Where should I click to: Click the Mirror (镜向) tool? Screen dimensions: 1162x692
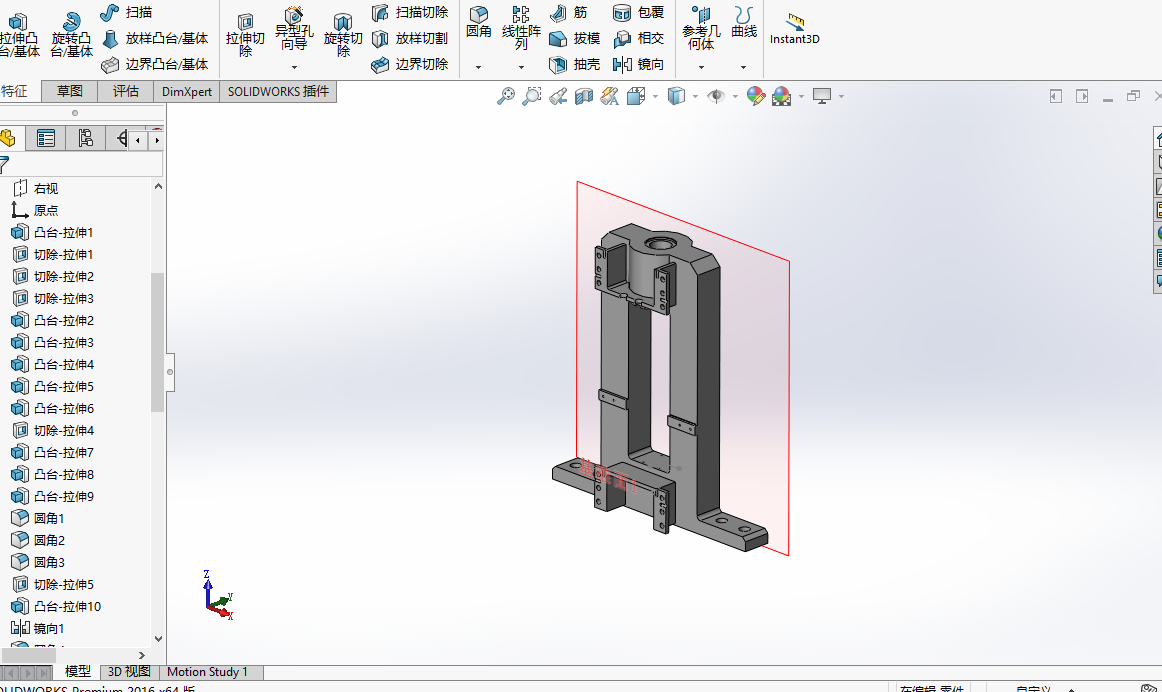click(x=639, y=64)
